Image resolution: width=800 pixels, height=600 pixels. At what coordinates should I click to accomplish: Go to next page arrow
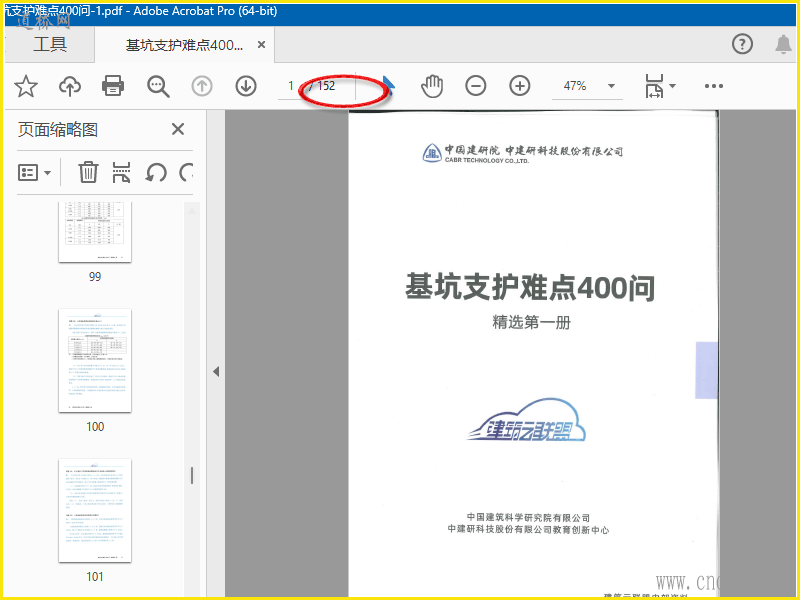coord(246,86)
